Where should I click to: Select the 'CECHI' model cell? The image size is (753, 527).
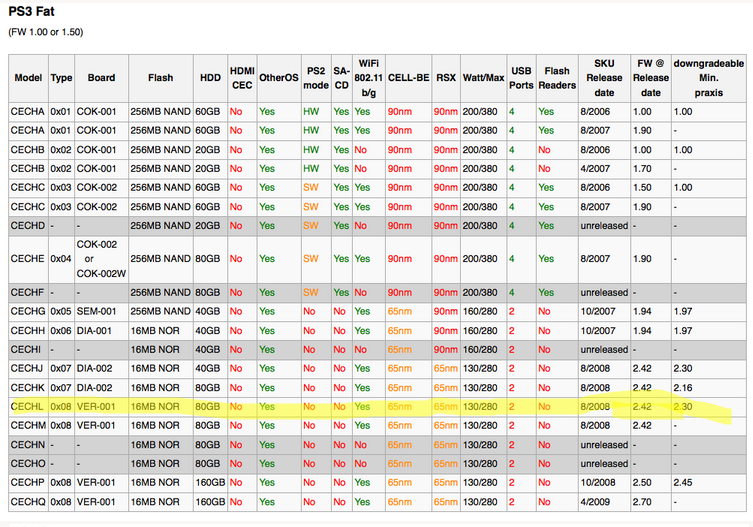26,350
